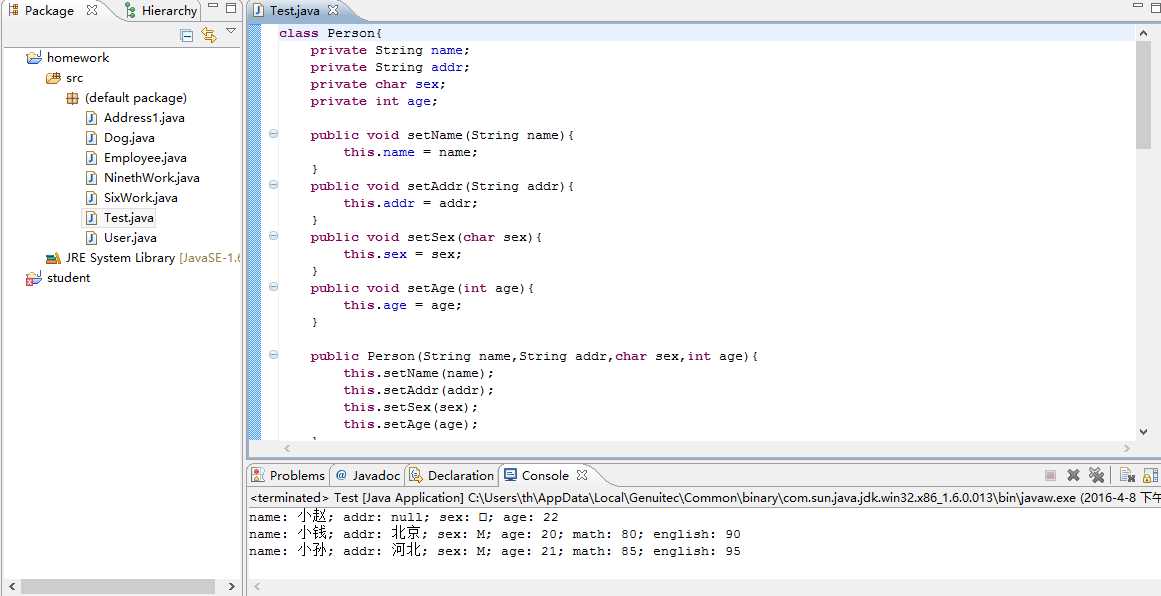Switch to the Hierarchy tab
This screenshot has height=596, width=1161.
click(169, 10)
